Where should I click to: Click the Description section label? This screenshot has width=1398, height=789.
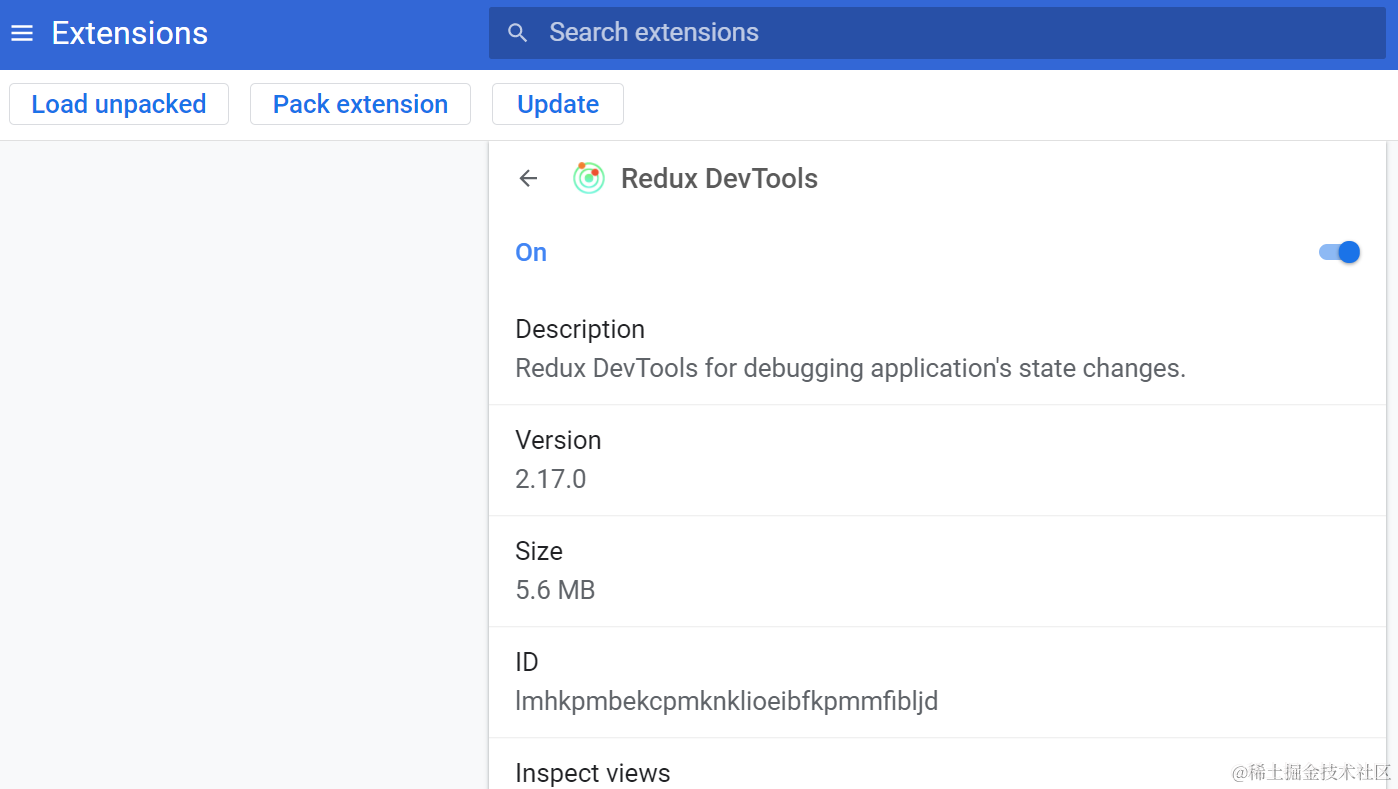point(580,329)
